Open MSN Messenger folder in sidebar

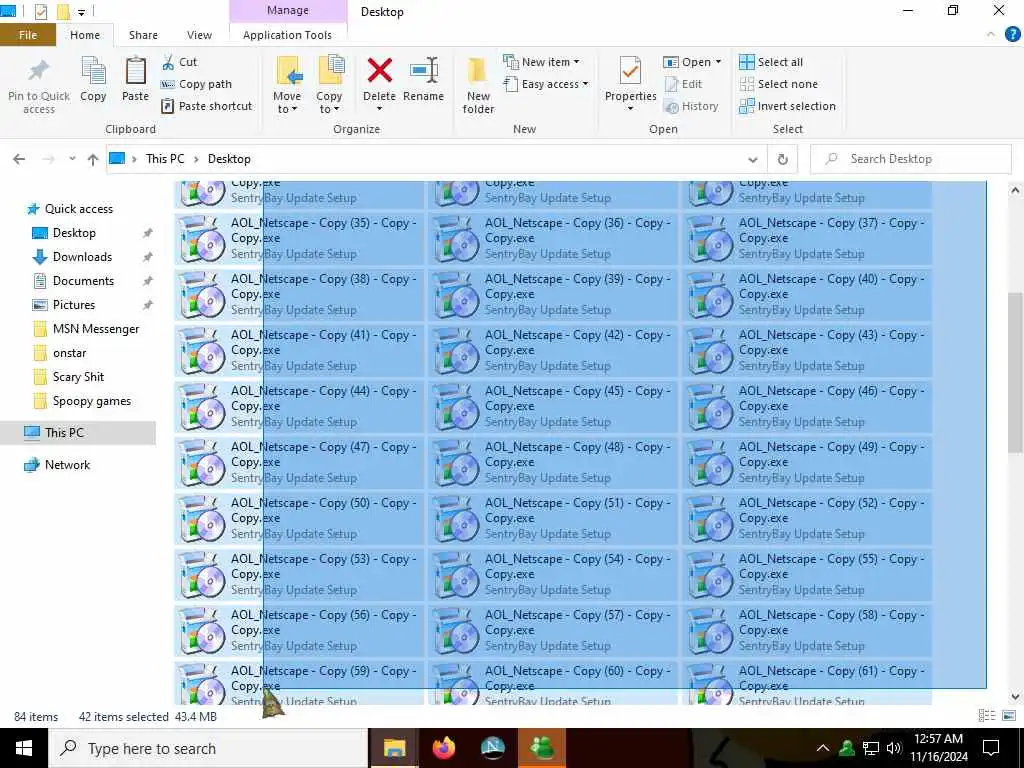click(x=96, y=329)
